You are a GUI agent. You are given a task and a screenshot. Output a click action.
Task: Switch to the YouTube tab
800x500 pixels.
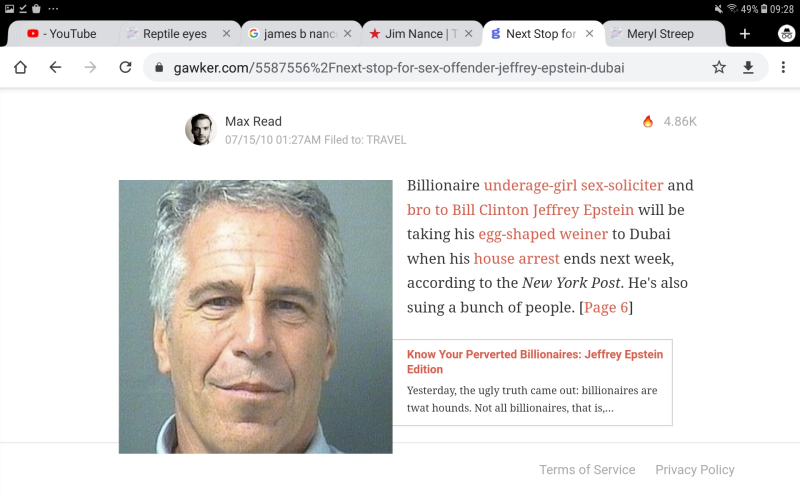click(x=62, y=34)
